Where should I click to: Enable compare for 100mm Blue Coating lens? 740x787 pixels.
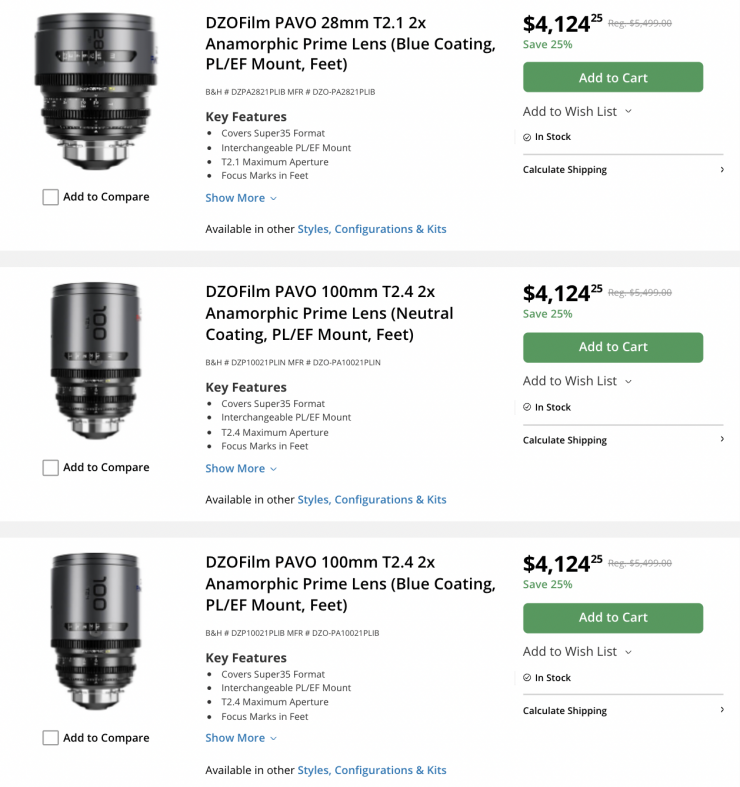51,738
